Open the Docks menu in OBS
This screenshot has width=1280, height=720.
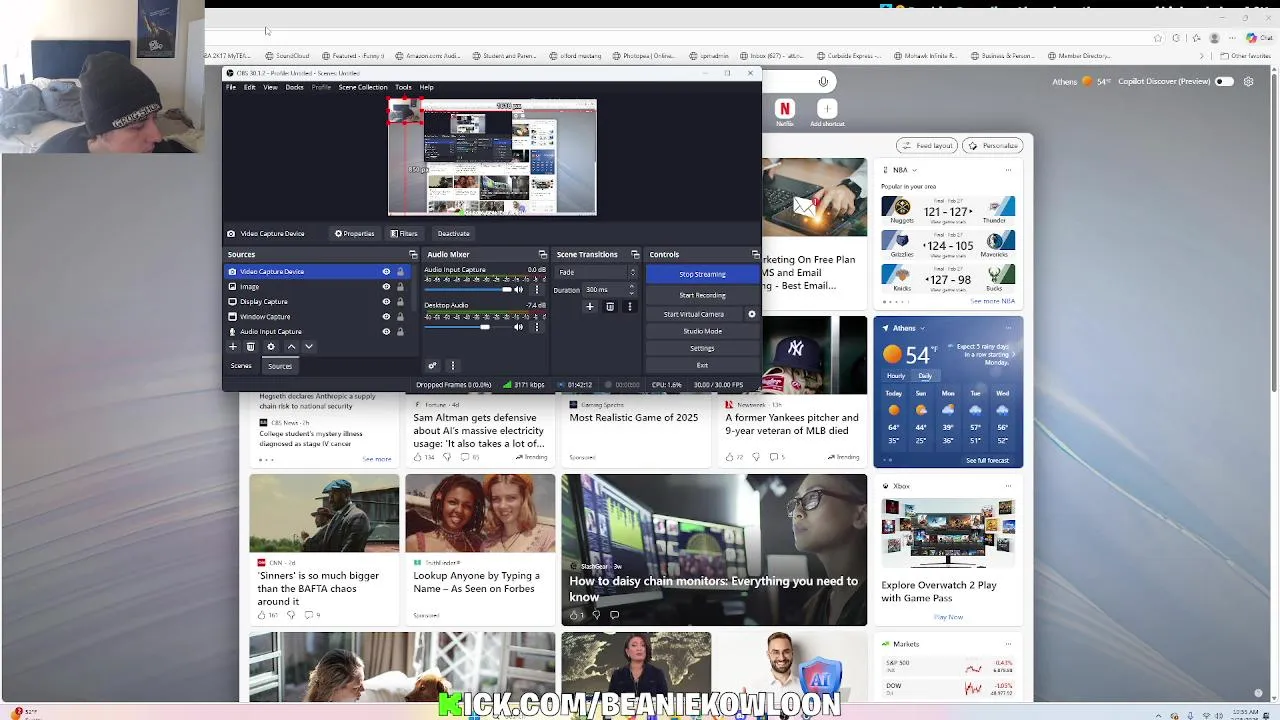[294, 87]
